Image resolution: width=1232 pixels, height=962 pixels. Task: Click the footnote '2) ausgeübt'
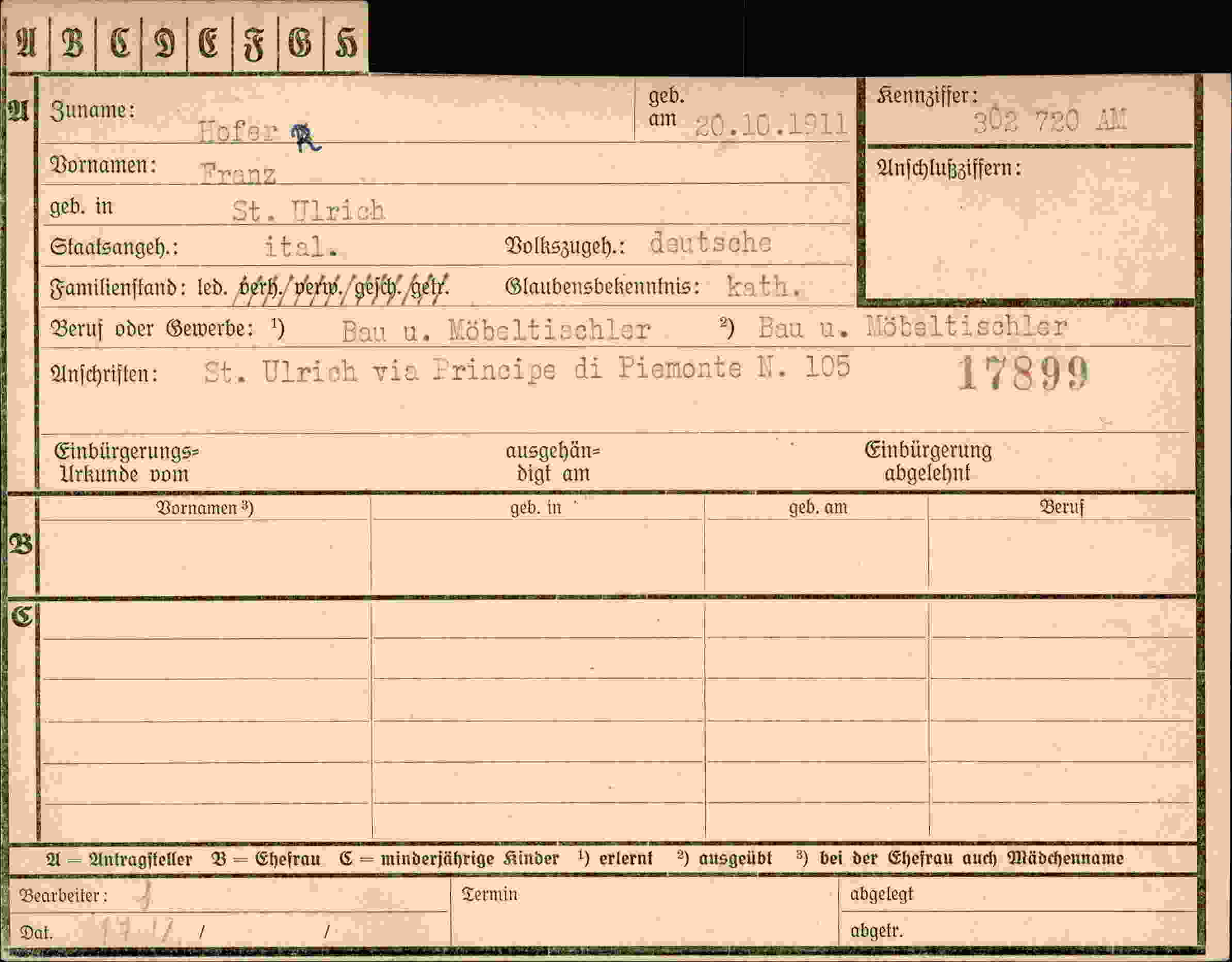(x=724, y=858)
